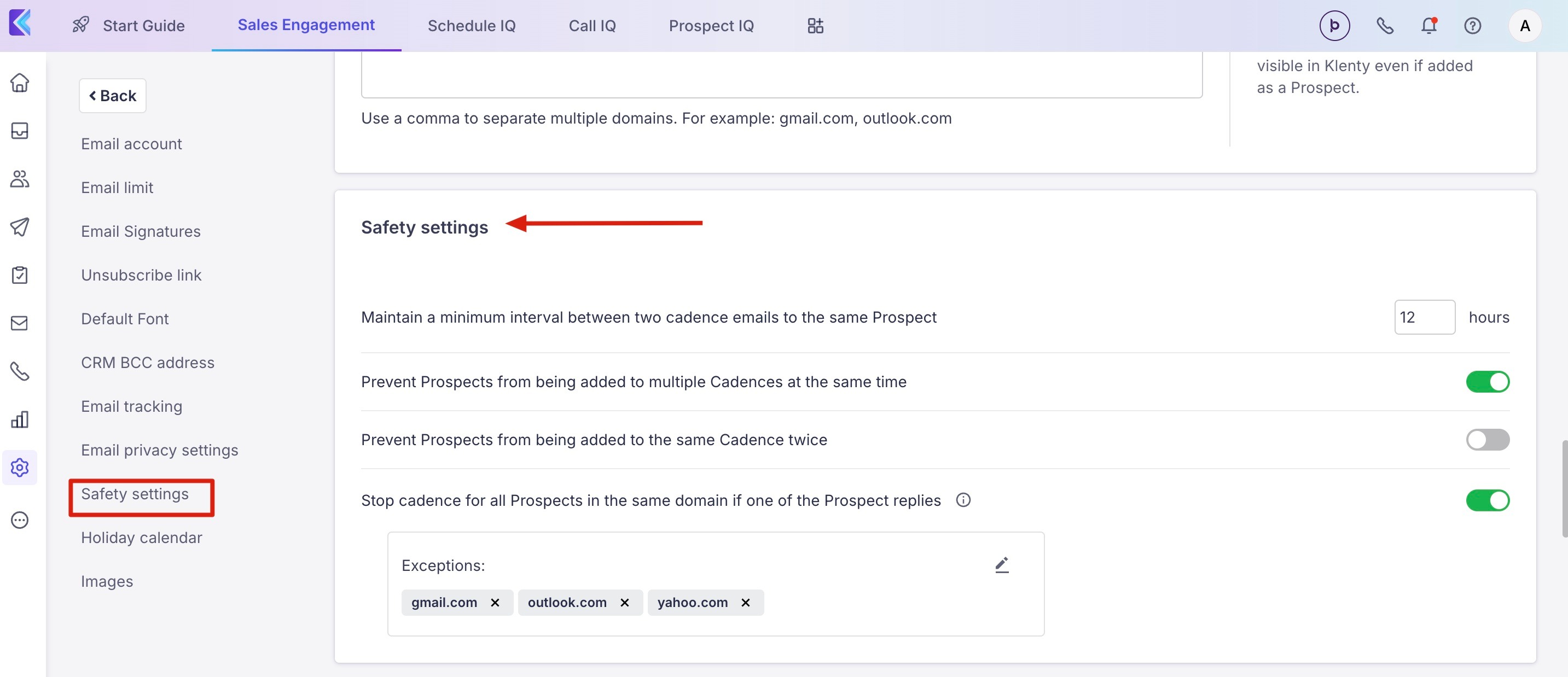Go Back using the Back button
This screenshot has width=1568, height=677.
coord(113,96)
